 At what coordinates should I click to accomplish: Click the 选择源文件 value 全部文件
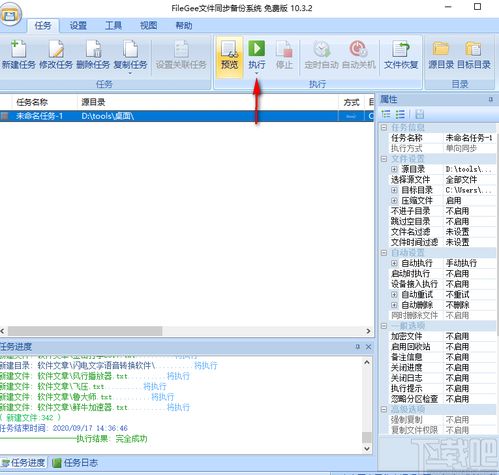[461, 180]
